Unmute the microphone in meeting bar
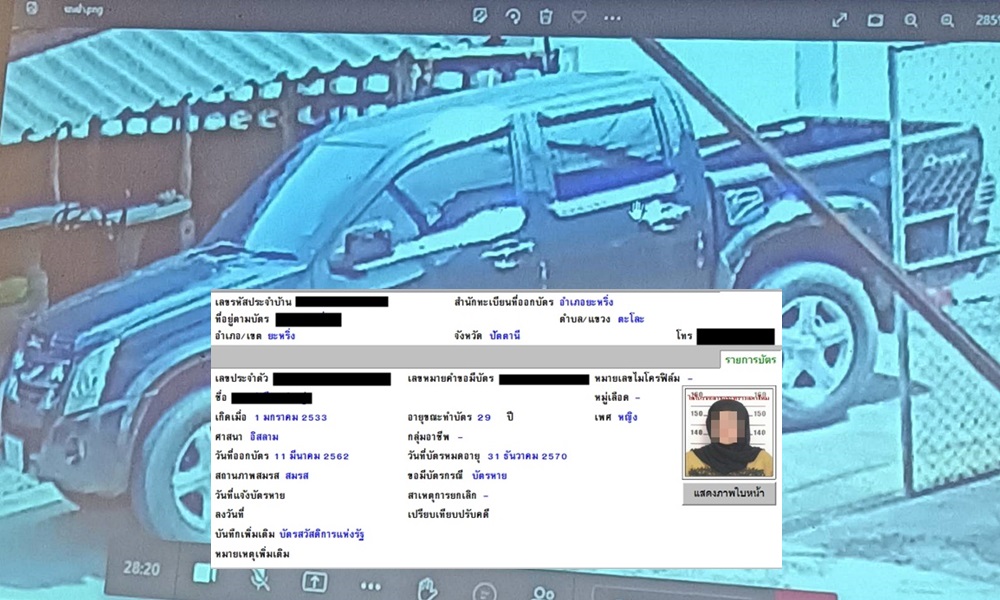1000x600 pixels. [258, 577]
